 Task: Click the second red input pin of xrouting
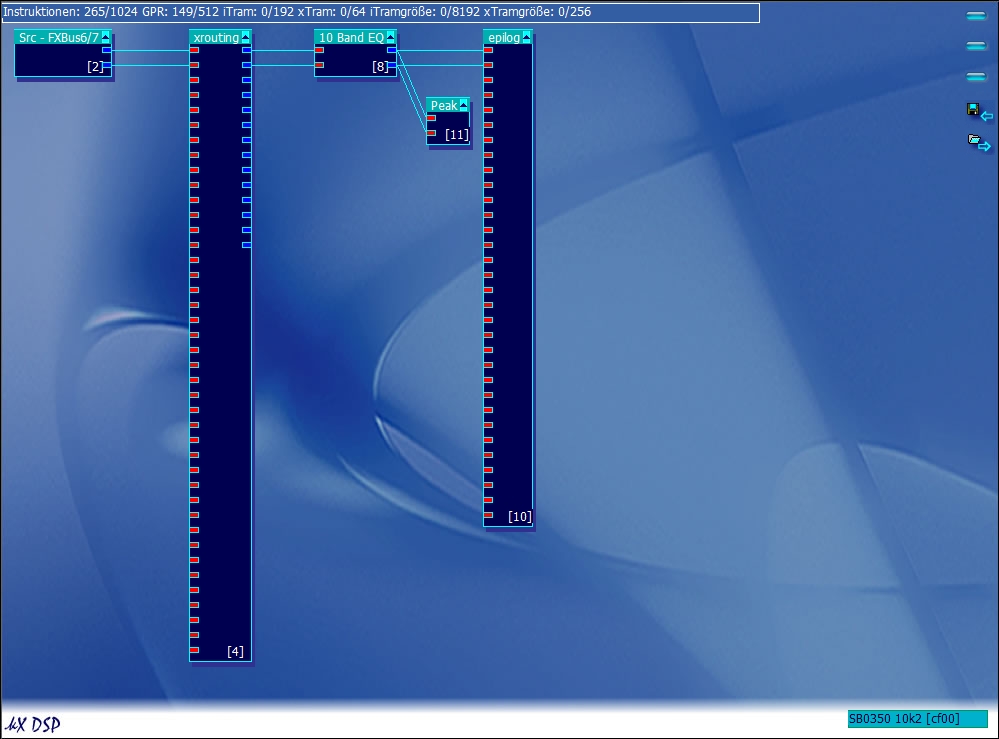click(x=194, y=65)
